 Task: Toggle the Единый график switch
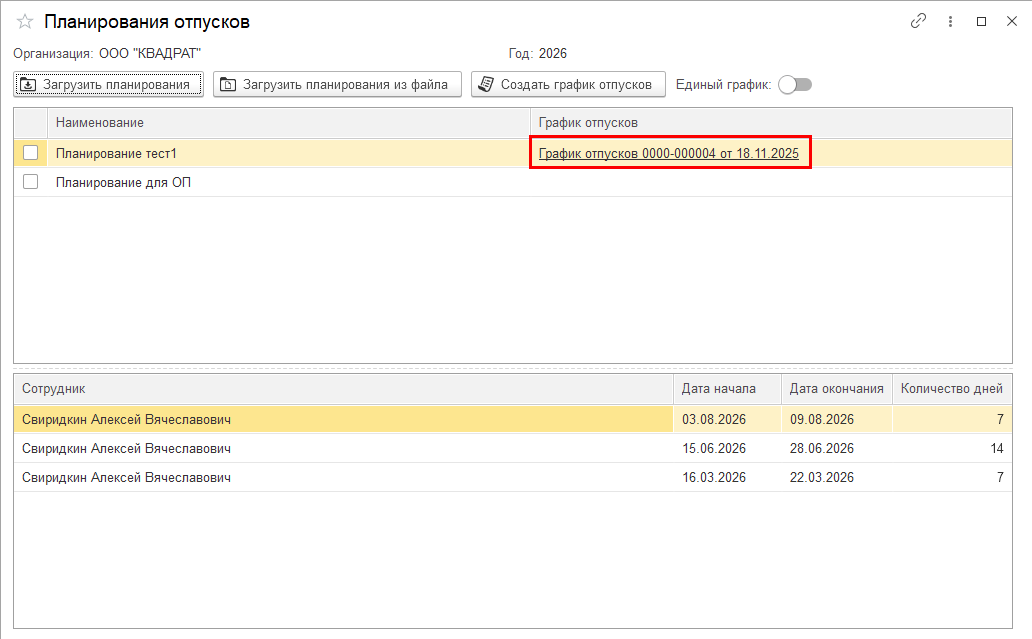pyautogui.click(x=795, y=85)
